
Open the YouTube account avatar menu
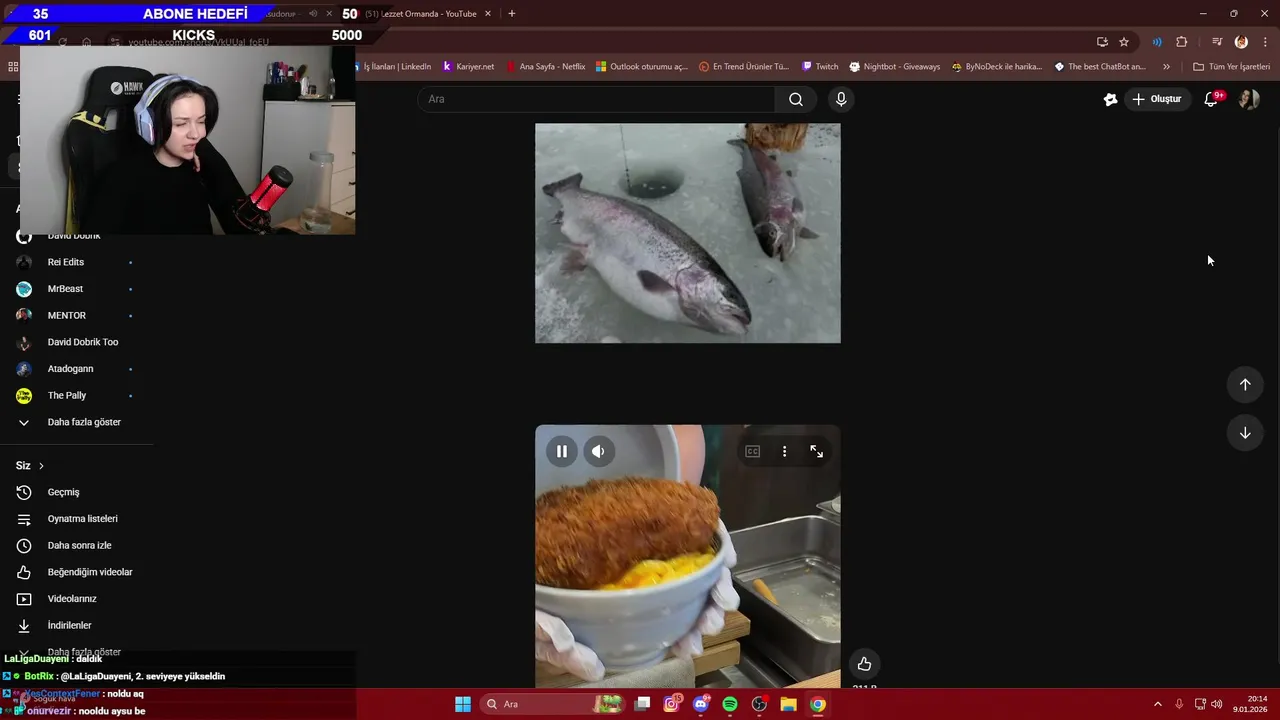point(1249,99)
